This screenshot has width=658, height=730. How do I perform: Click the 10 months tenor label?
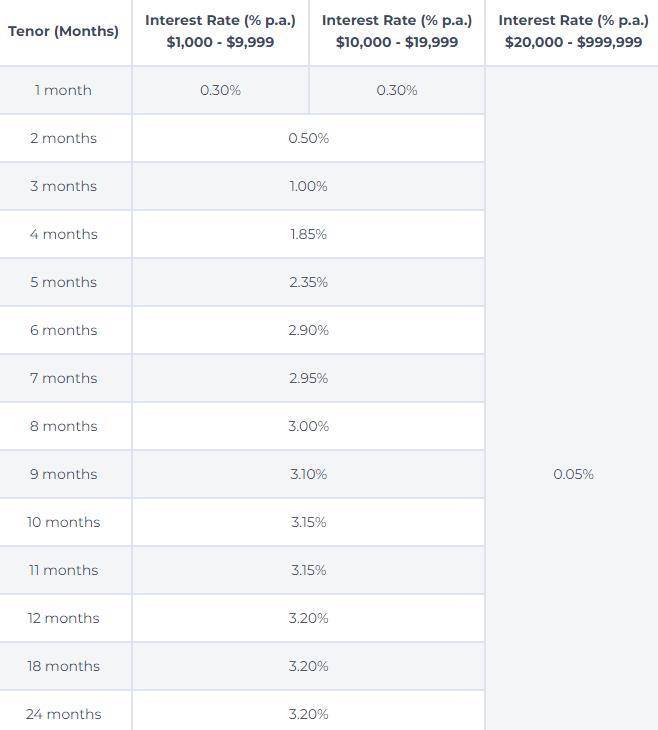[63, 522]
